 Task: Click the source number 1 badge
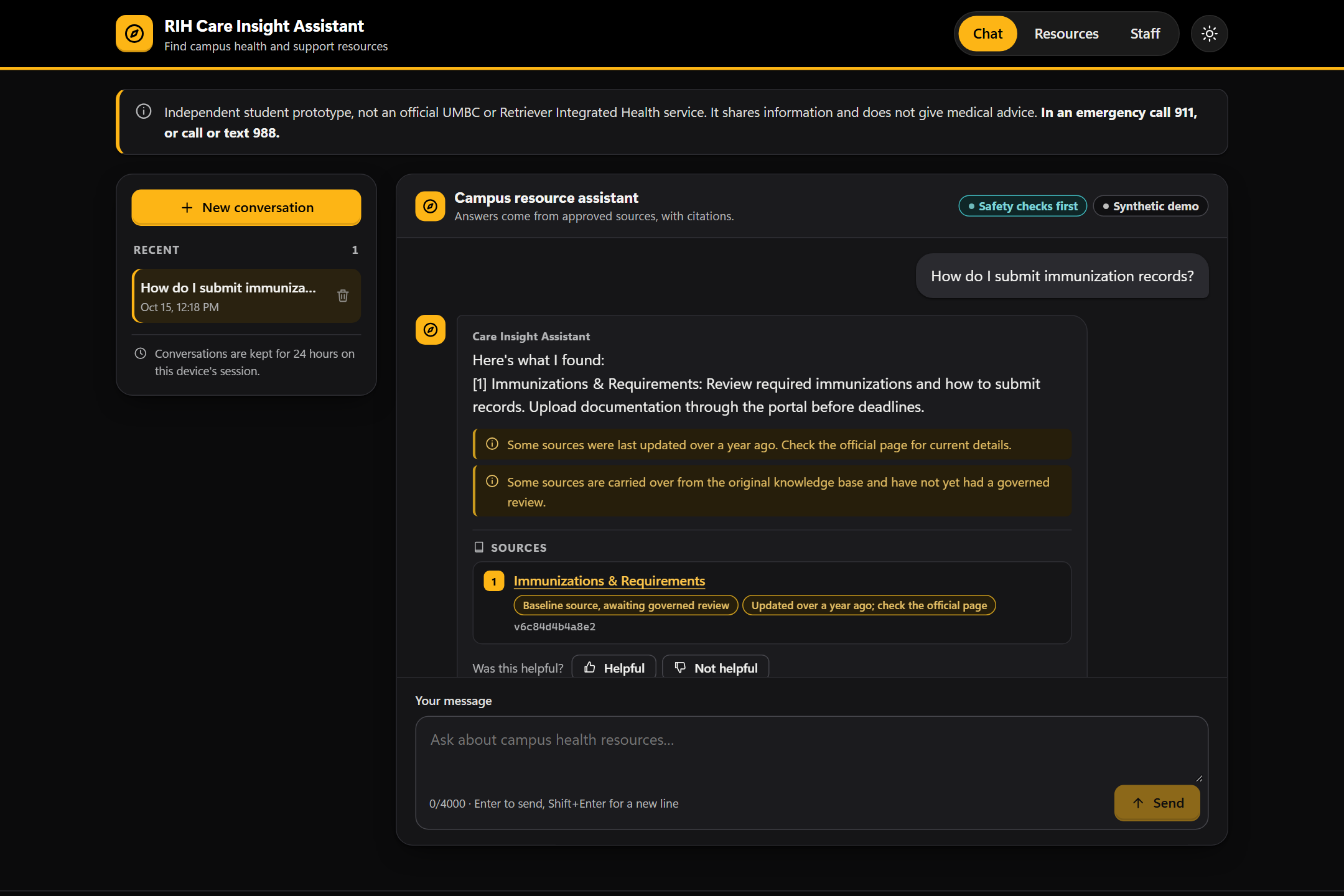point(494,581)
